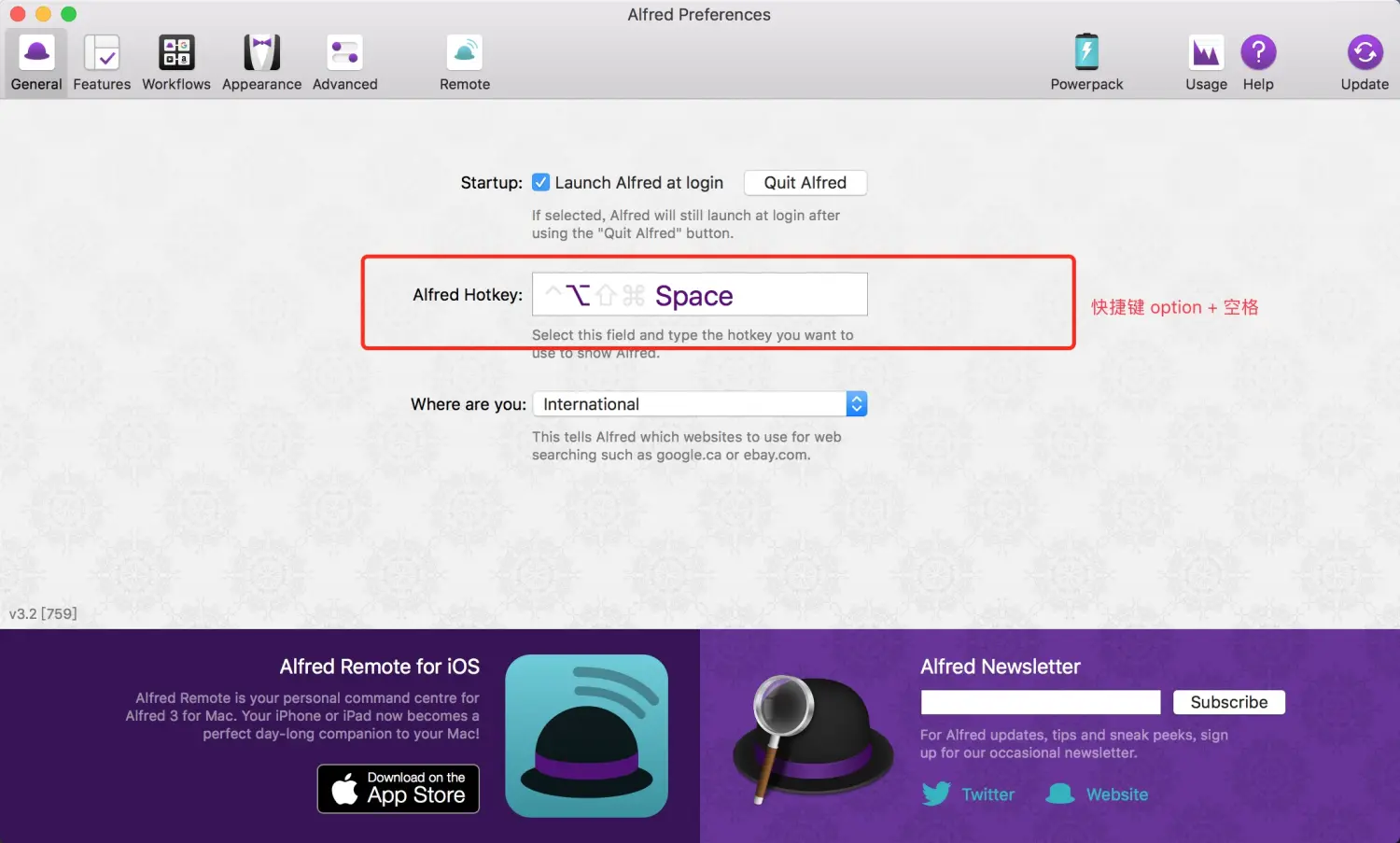
Task: Open Appearance settings with tuxedo icon
Action: pyautogui.click(x=261, y=63)
